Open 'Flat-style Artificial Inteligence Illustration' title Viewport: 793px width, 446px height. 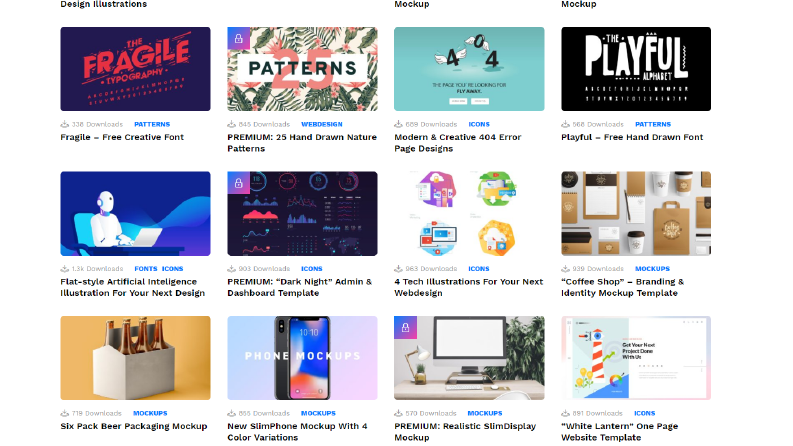coord(133,287)
